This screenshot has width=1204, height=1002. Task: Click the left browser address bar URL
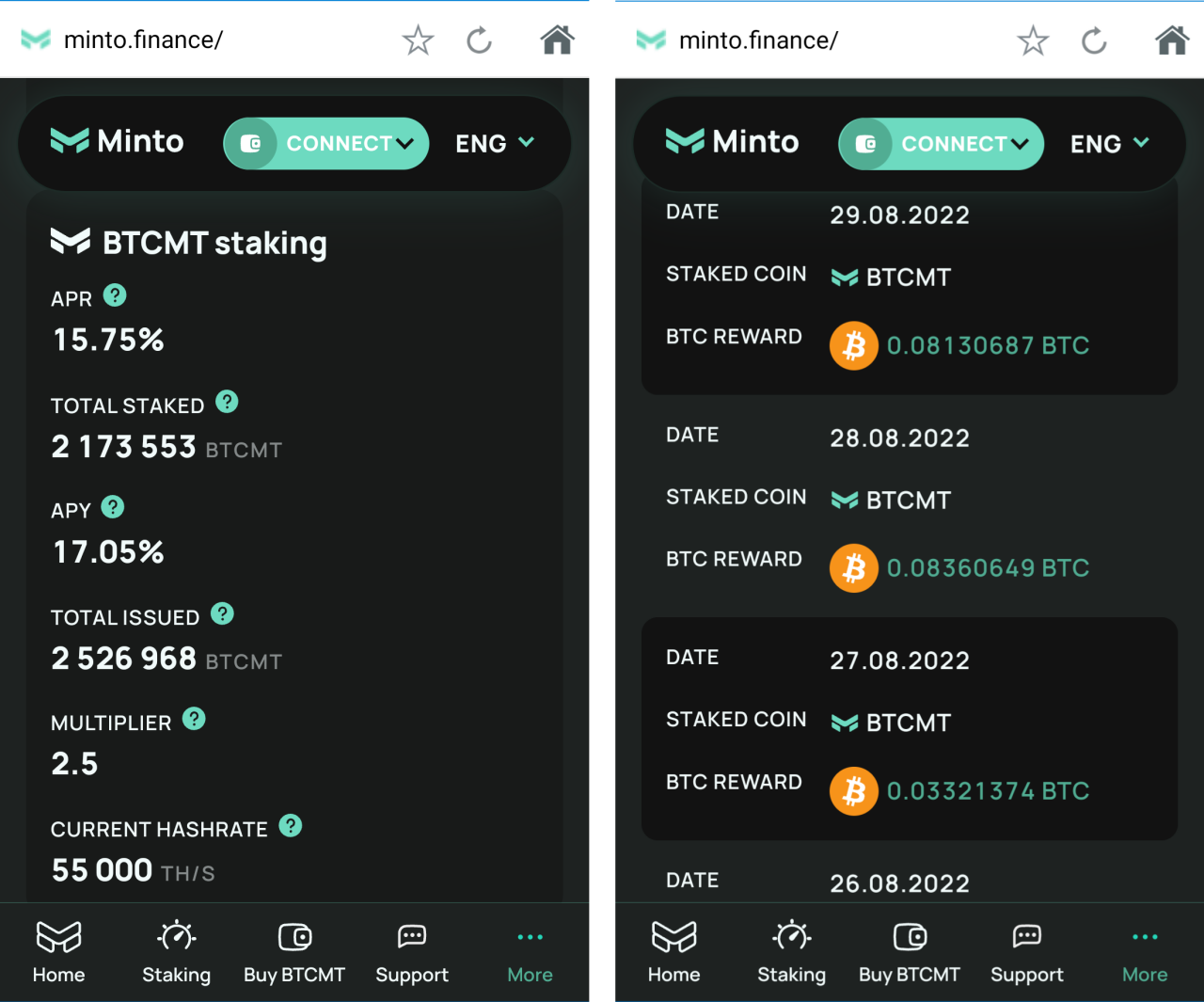click(x=143, y=40)
